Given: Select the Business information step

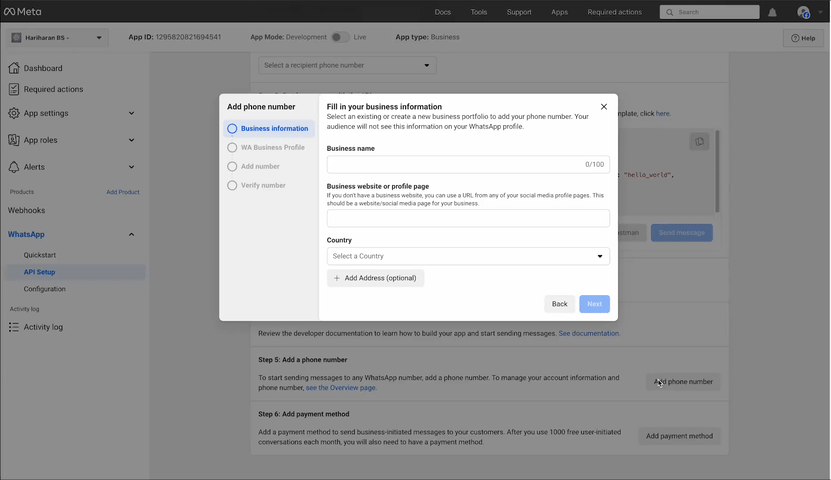Looking at the screenshot, I should [269, 129].
